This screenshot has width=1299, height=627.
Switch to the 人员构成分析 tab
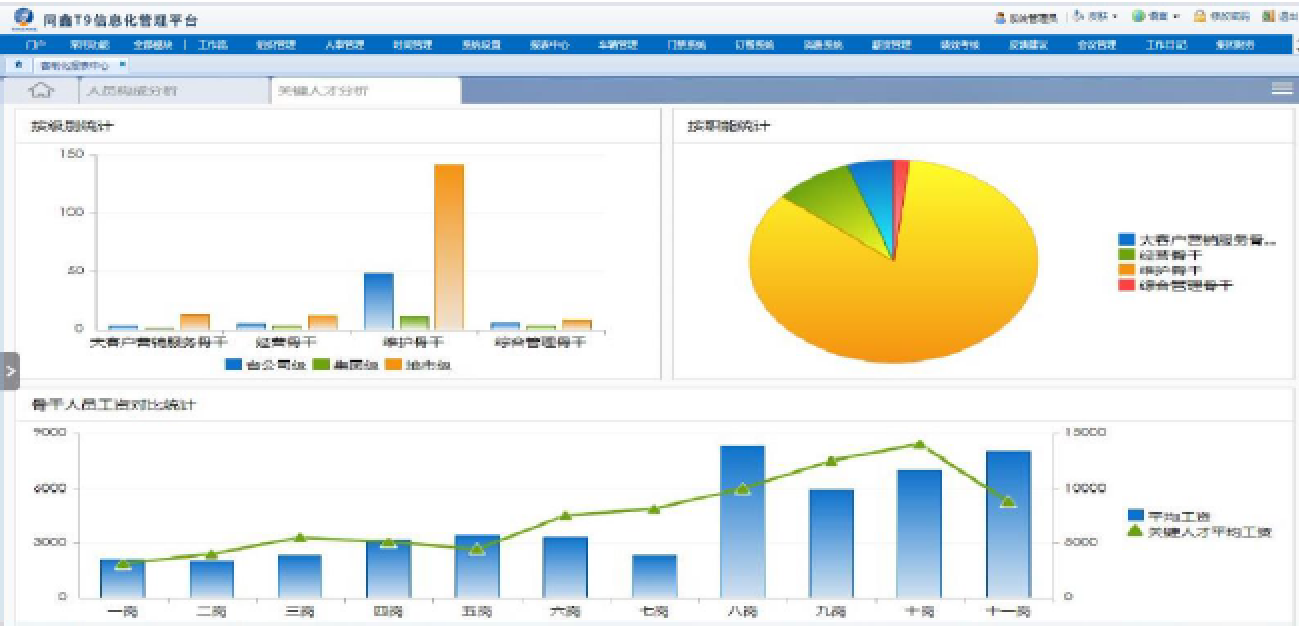coord(132,90)
